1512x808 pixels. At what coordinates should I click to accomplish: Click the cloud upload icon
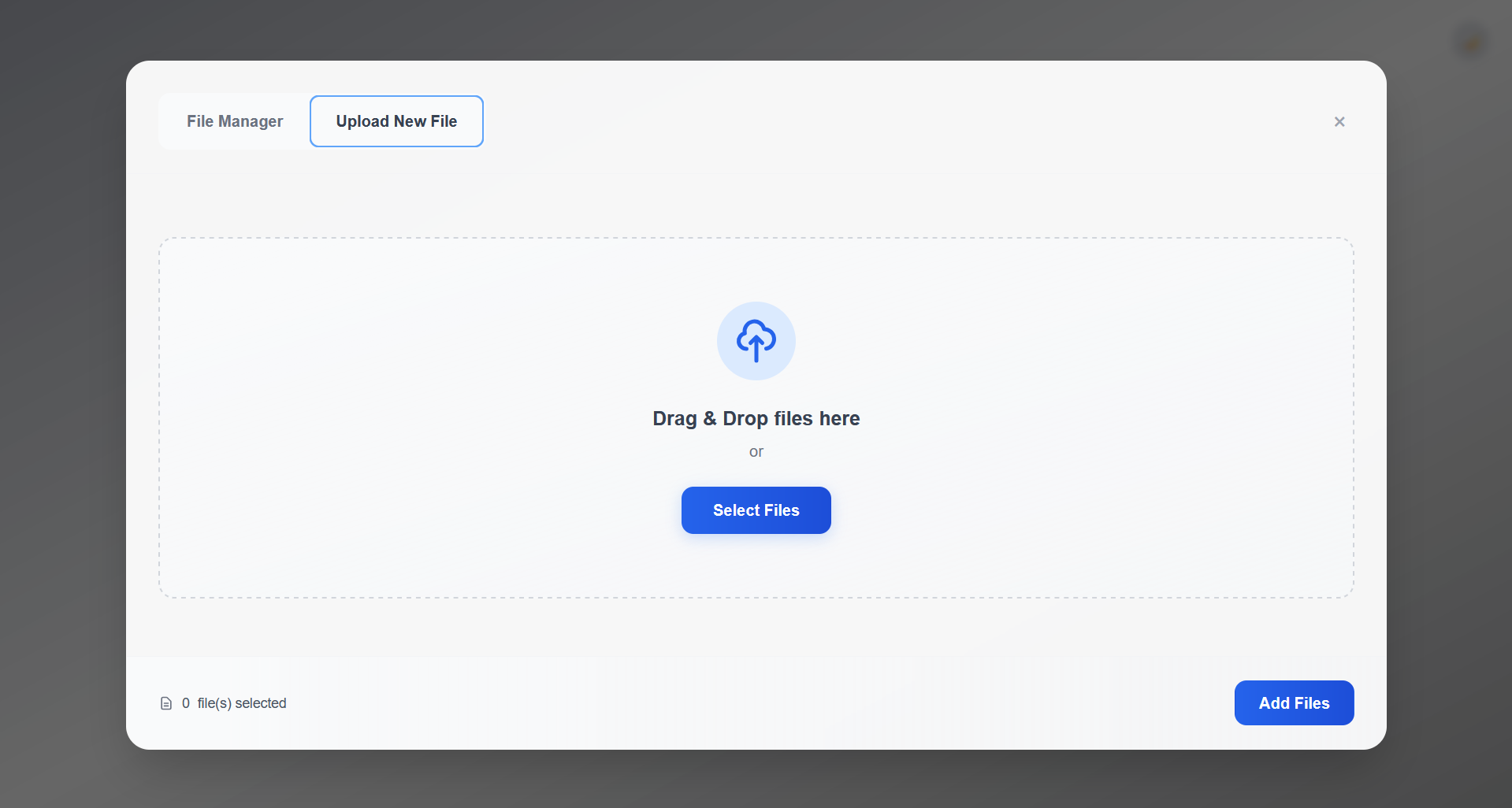(756, 340)
